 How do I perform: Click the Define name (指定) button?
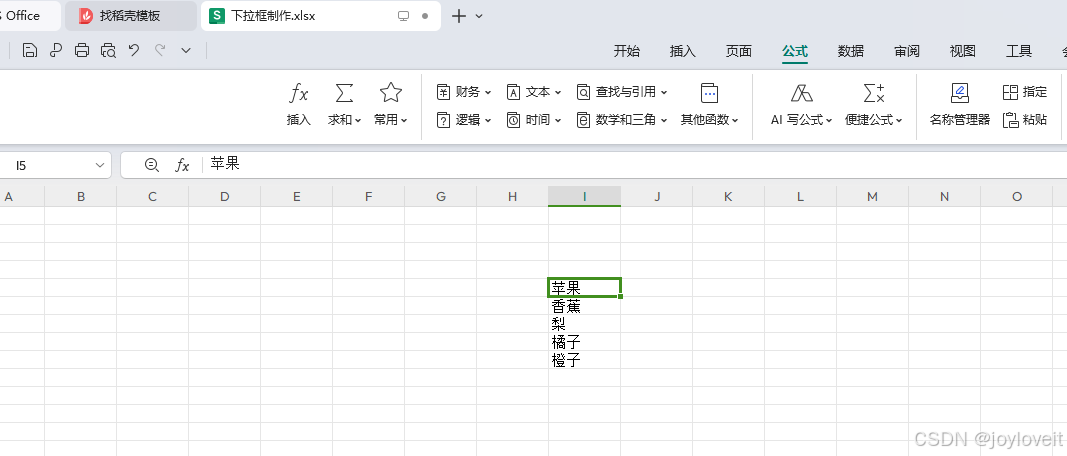1025,92
